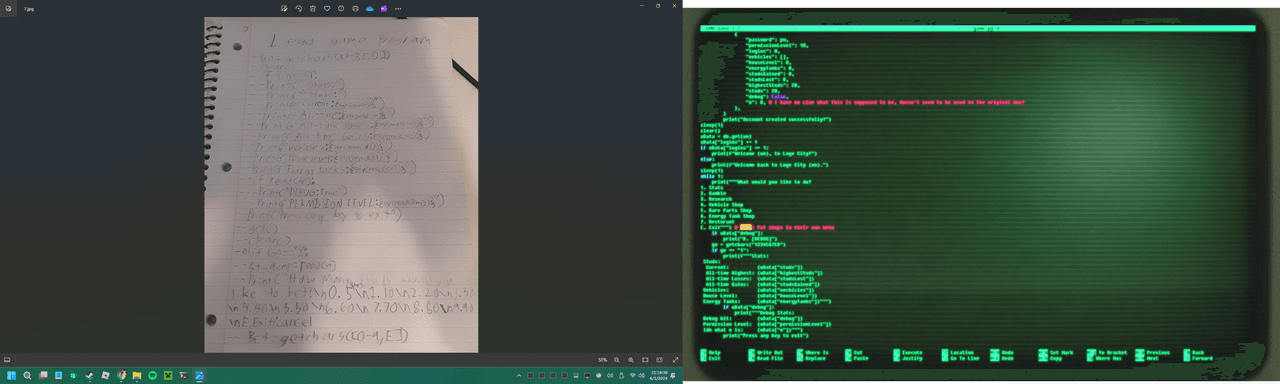Viewport: 1280px width, 384px height.
Task: Click the red comment about unused value
Action: point(897,102)
